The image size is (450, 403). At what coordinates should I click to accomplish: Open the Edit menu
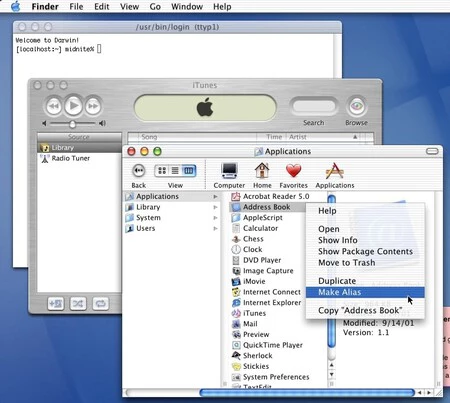pyautogui.click(x=101, y=6)
